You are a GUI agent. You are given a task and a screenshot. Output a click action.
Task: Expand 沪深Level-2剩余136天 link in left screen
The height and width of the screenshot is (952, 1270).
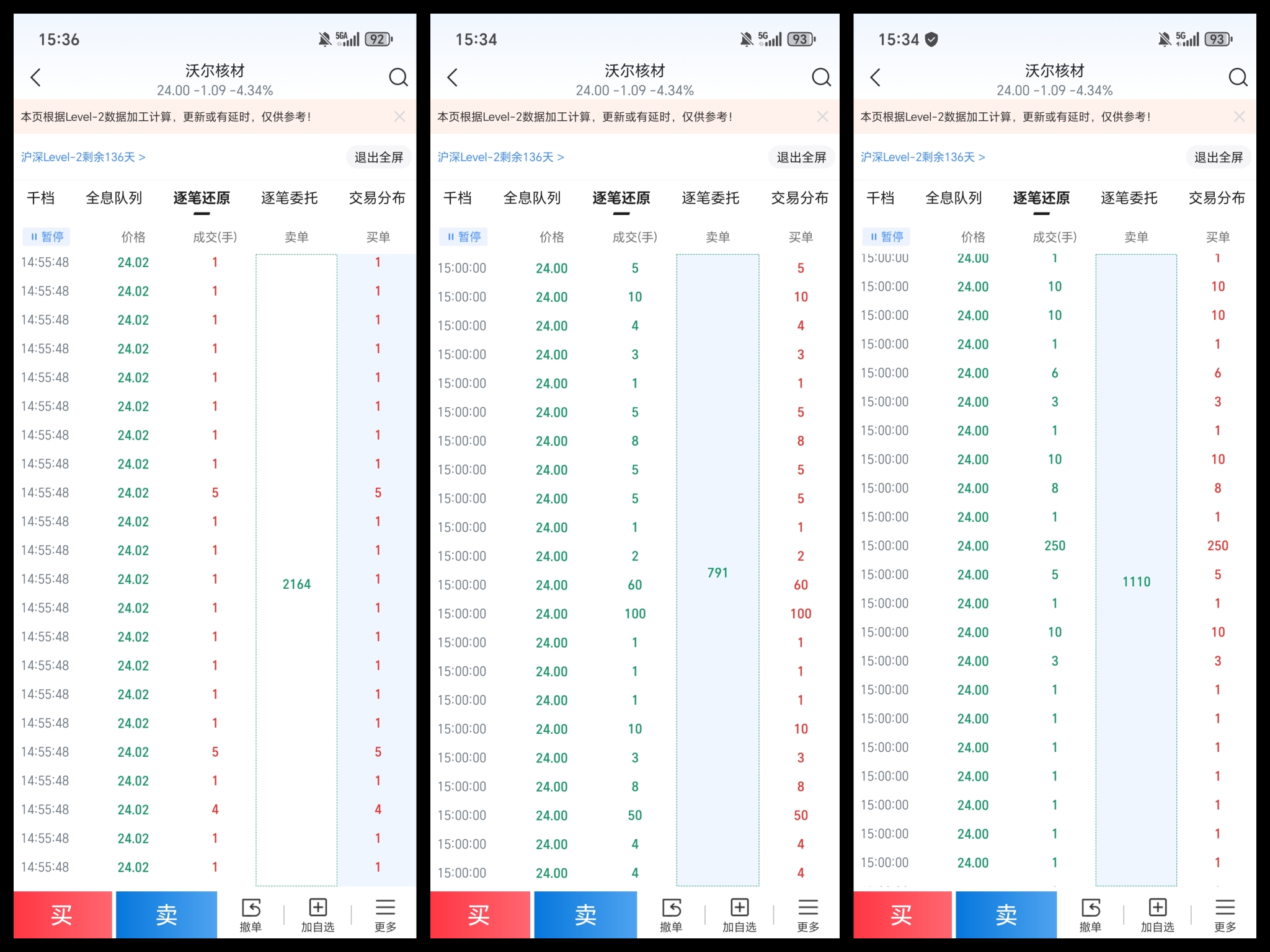83,157
